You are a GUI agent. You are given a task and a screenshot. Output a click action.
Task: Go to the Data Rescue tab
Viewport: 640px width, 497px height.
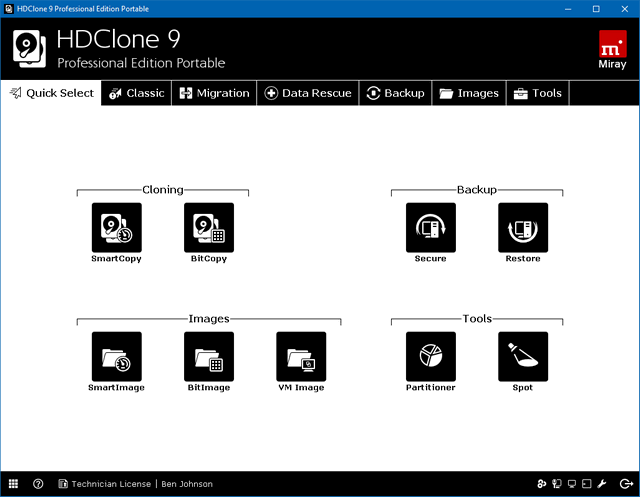(x=307, y=93)
